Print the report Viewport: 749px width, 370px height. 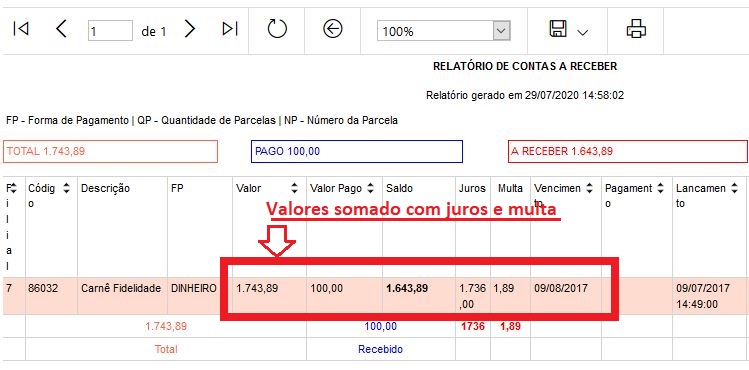636,29
